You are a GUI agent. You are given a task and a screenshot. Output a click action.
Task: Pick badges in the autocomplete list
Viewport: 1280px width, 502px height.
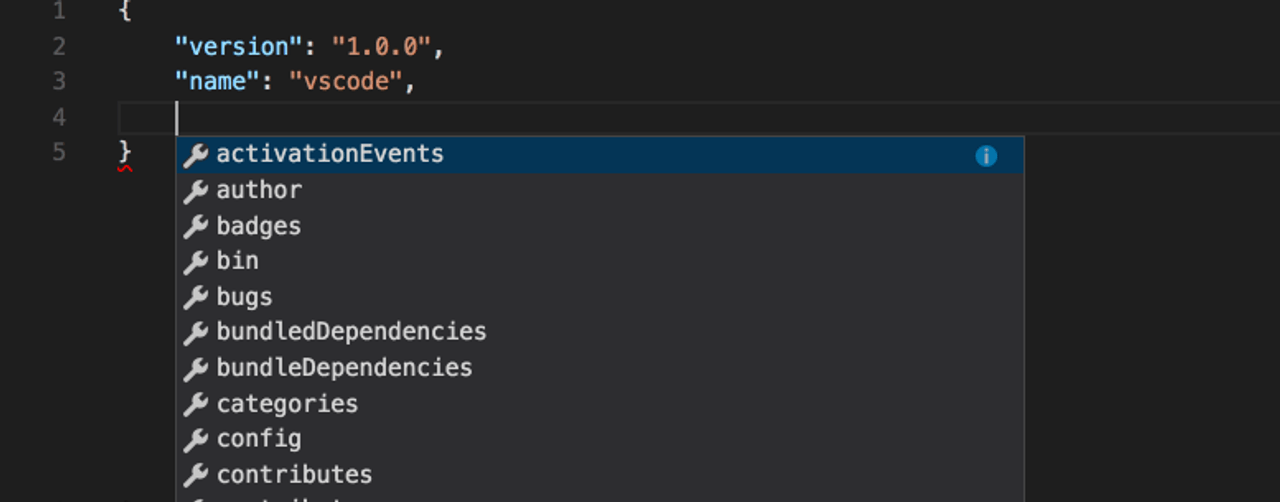[259, 227]
